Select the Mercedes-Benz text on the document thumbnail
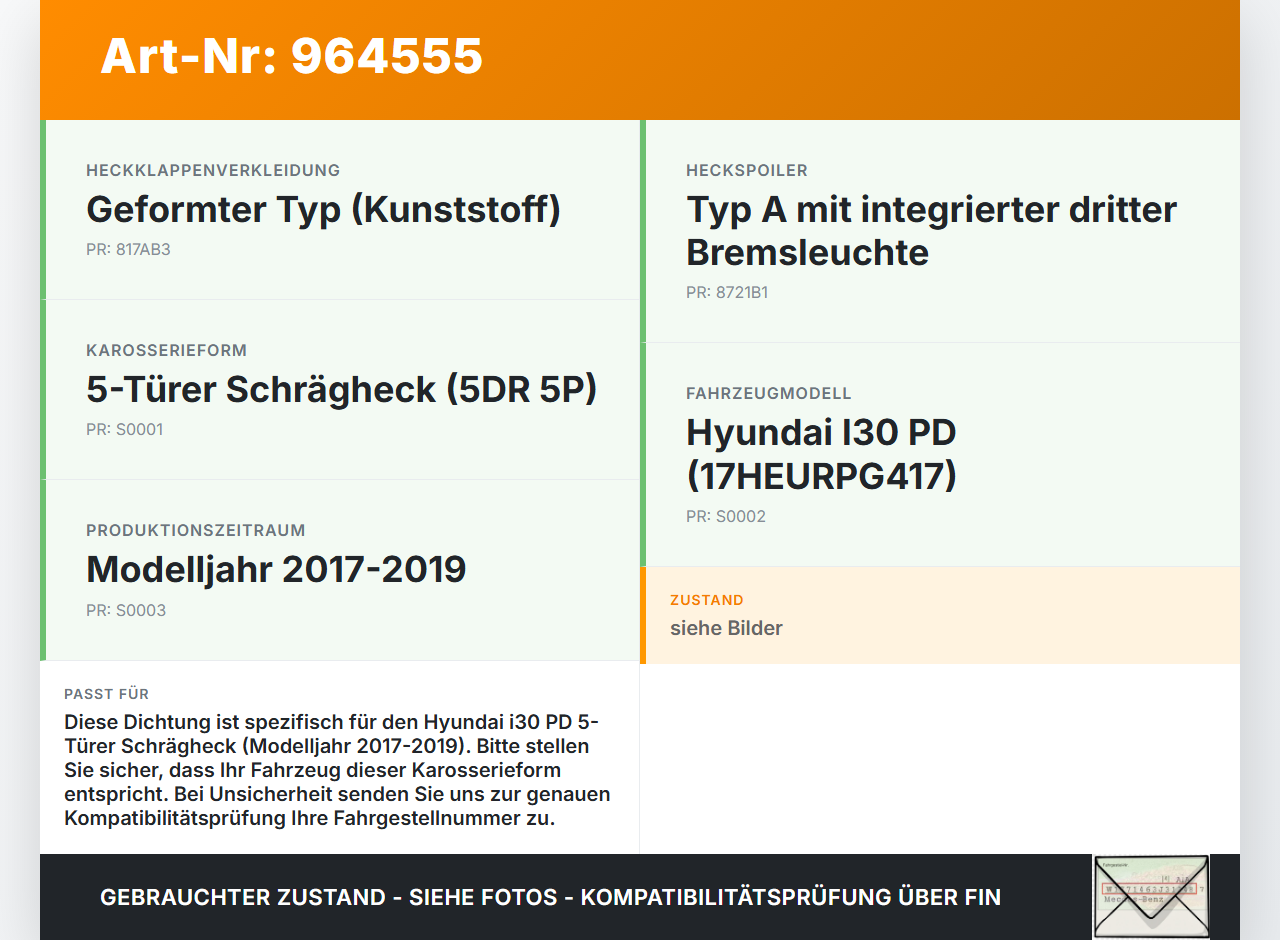Screen dimensions: 1280x940 pos(1134,899)
